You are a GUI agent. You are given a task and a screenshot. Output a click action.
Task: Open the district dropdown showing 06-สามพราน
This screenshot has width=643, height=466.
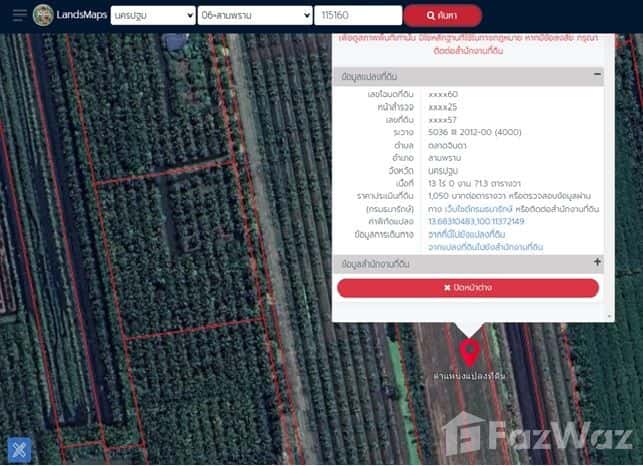(x=255, y=16)
